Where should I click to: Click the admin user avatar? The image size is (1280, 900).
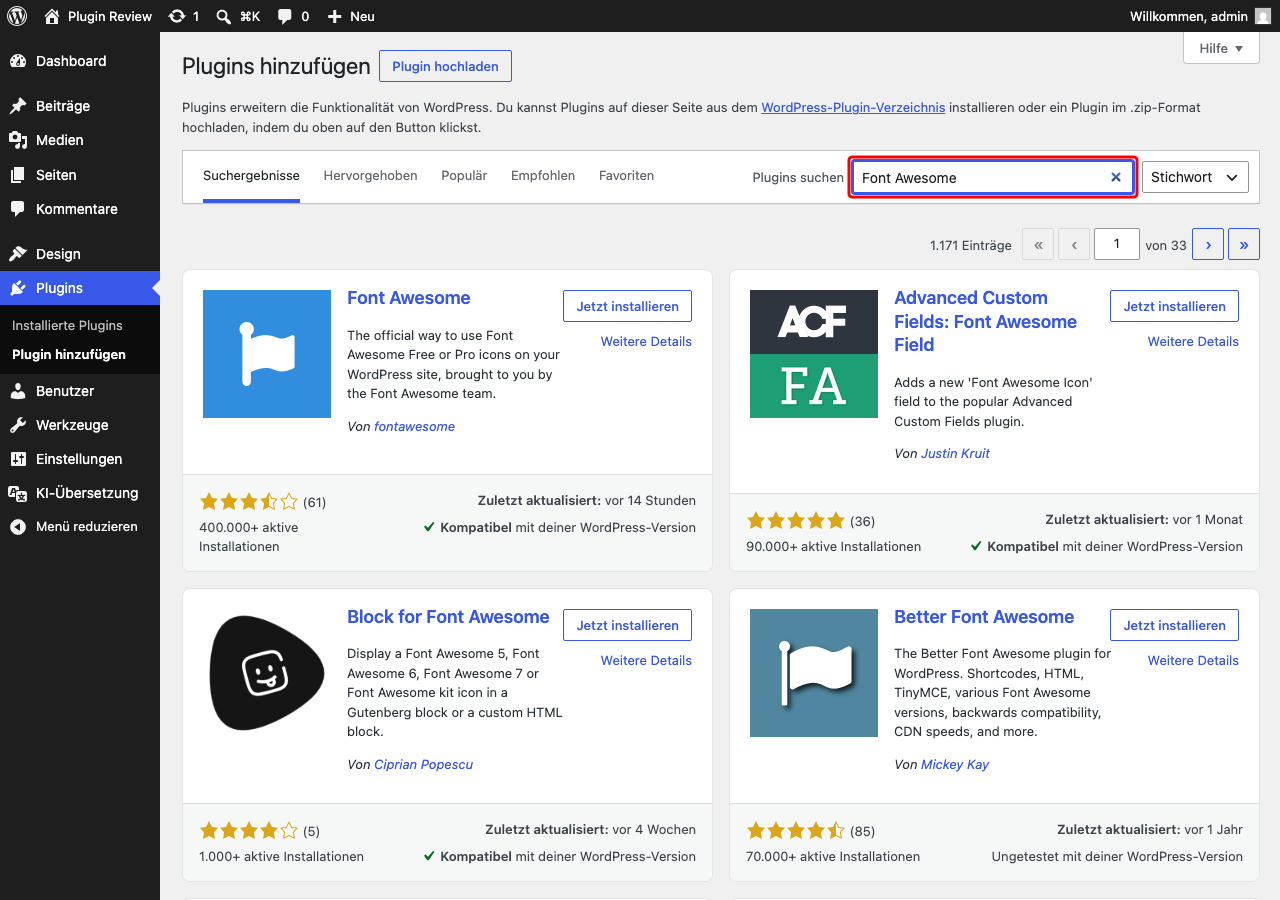(x=1264, y=16)
